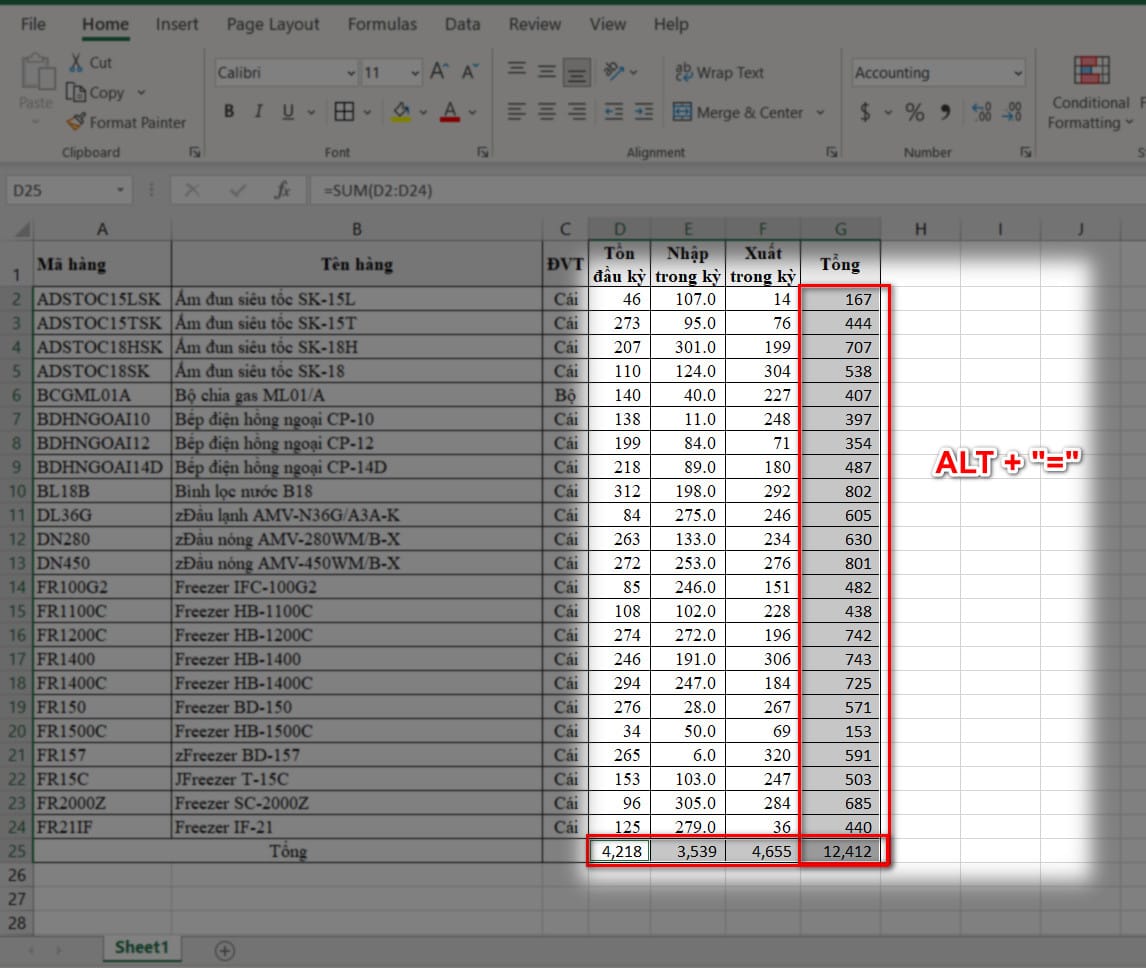Click the Paste clipboard icon
This screenshot has height=968, width=1146.
pos(37,72)
